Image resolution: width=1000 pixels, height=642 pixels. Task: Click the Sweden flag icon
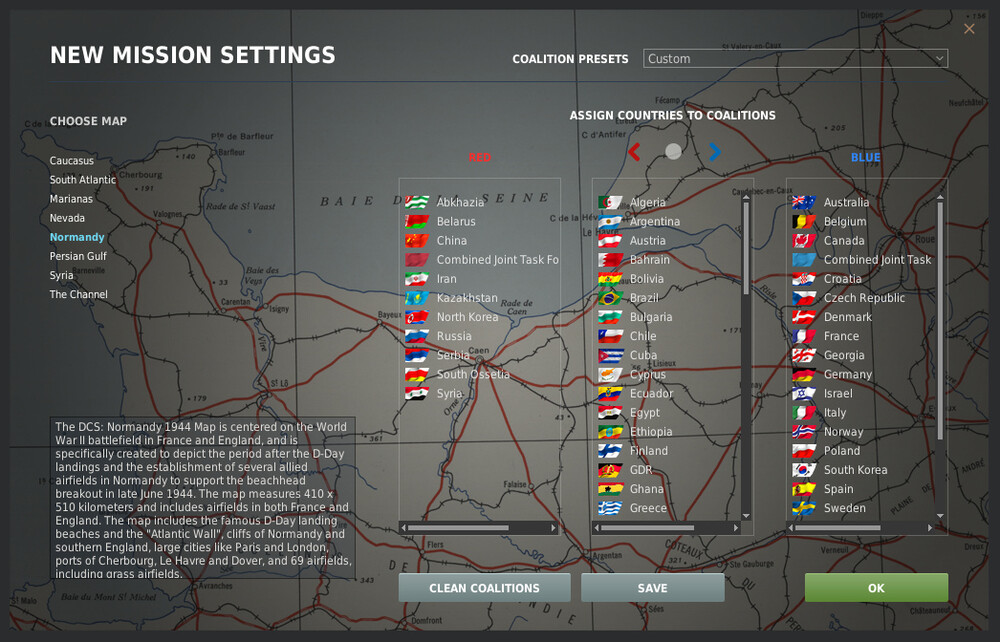(804, 508)
